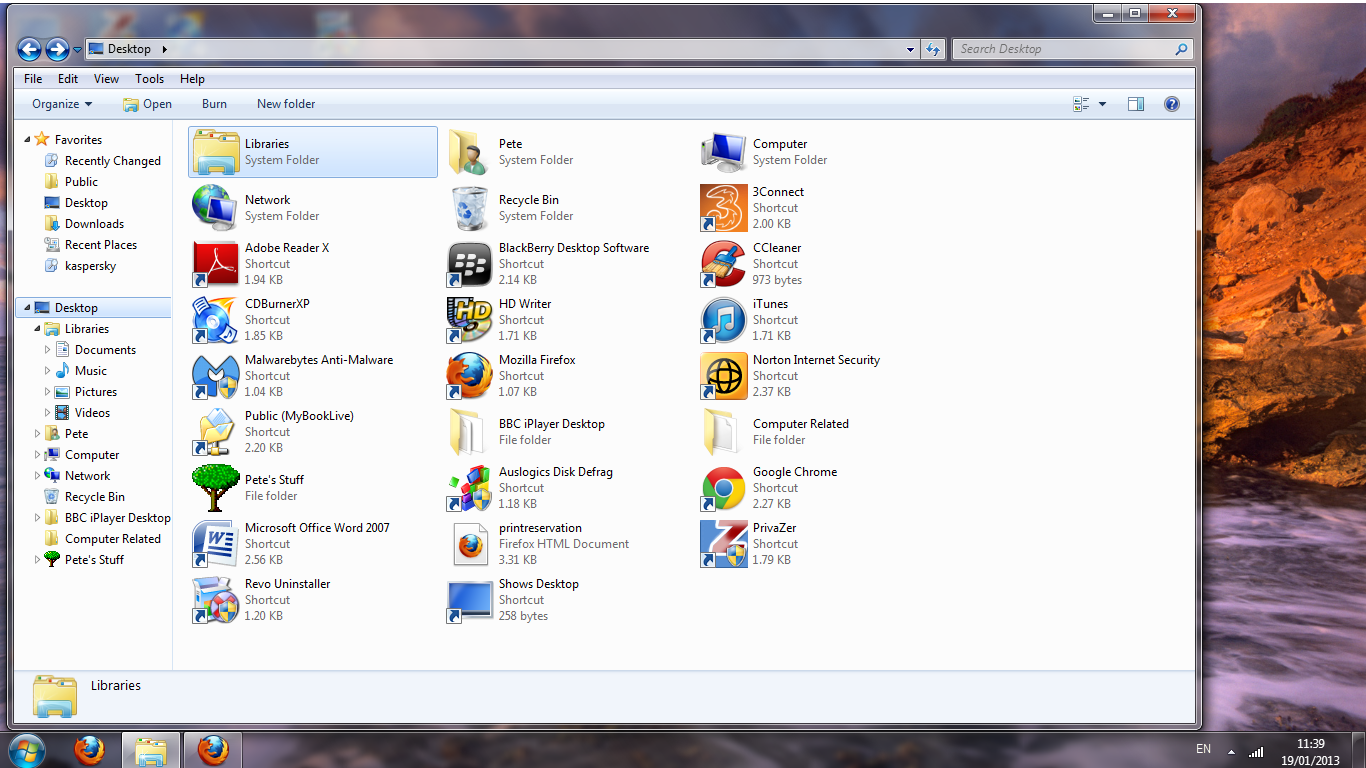1366x768 pixels.
Task: Select the Revo Uninstaller shortcut icon
Action: pos(215,600)
